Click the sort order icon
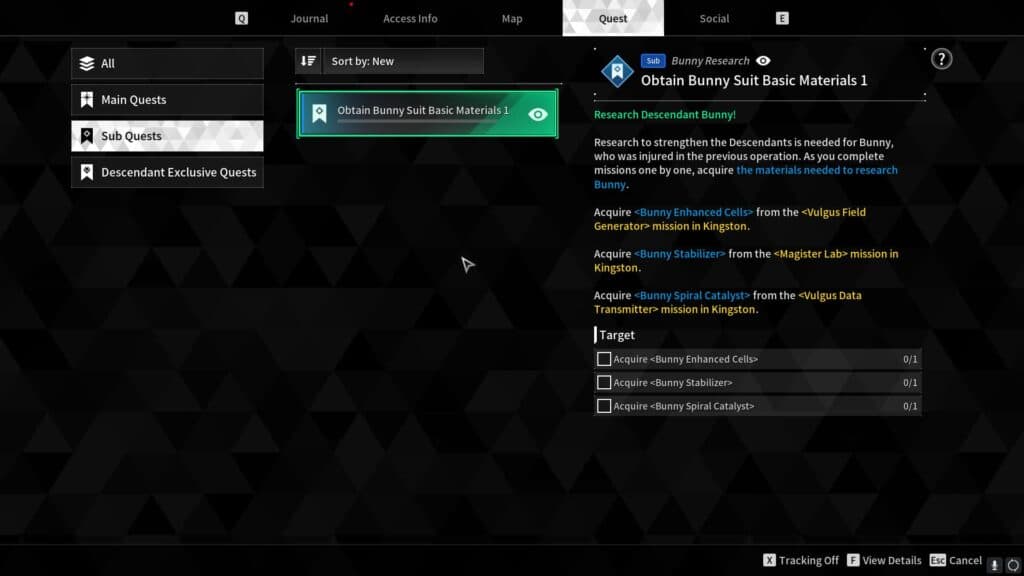The image size is (1024, 576). 308,61
